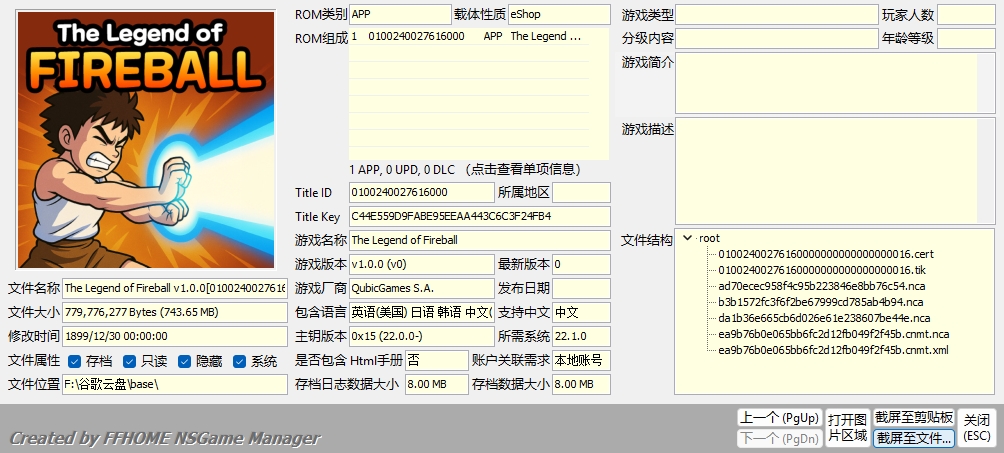Click the 游戏名称 field The Legend of Fireball

coord(480,240)
